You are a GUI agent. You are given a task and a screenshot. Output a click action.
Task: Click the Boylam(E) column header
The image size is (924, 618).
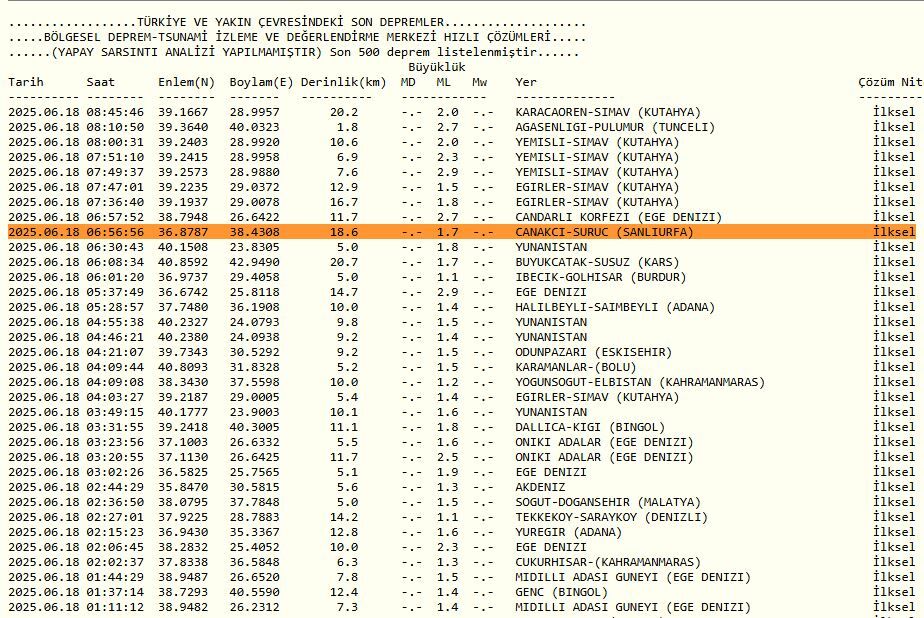[261, 82]
